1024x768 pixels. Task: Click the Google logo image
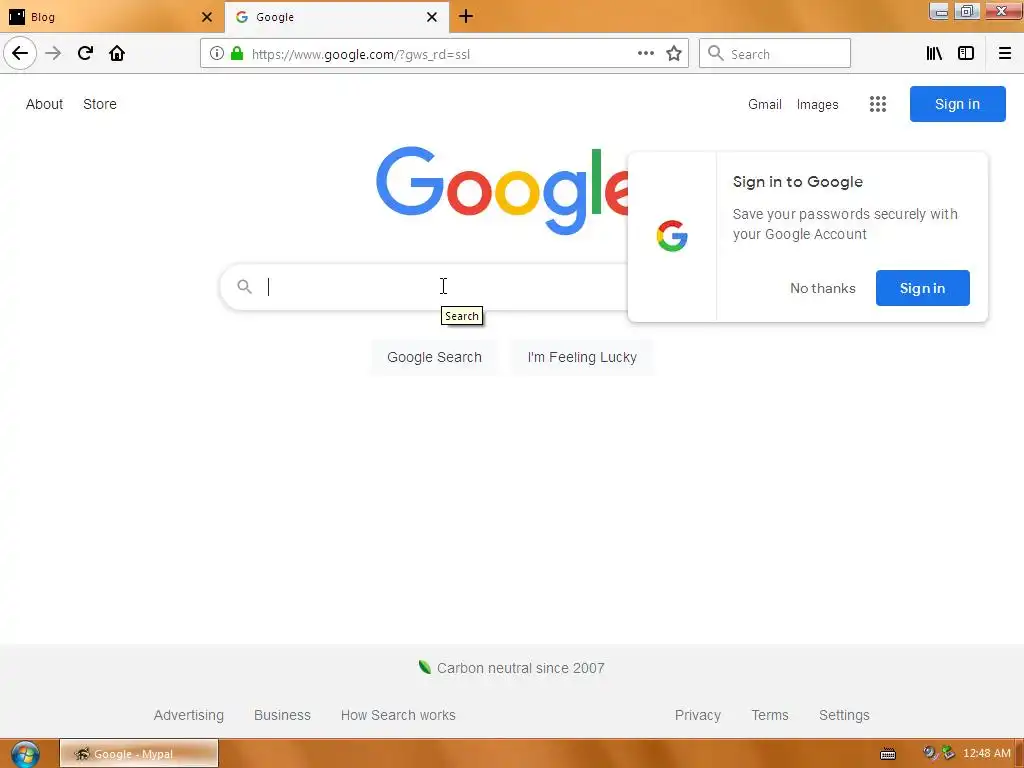(502, 189)
